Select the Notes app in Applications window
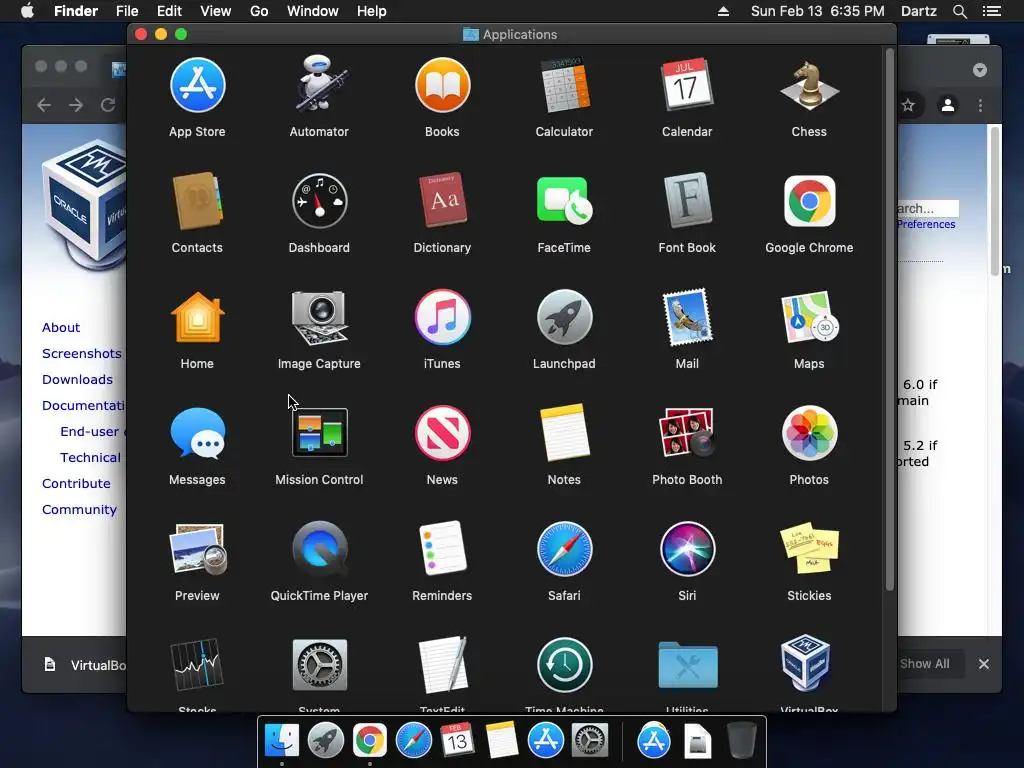The width and height of the screenshot is (1024, 768). (564, 433)
